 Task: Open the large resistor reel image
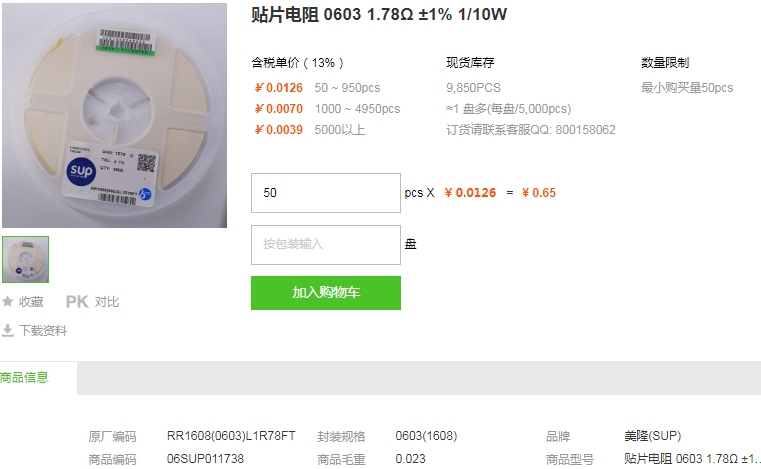point(115,116)
